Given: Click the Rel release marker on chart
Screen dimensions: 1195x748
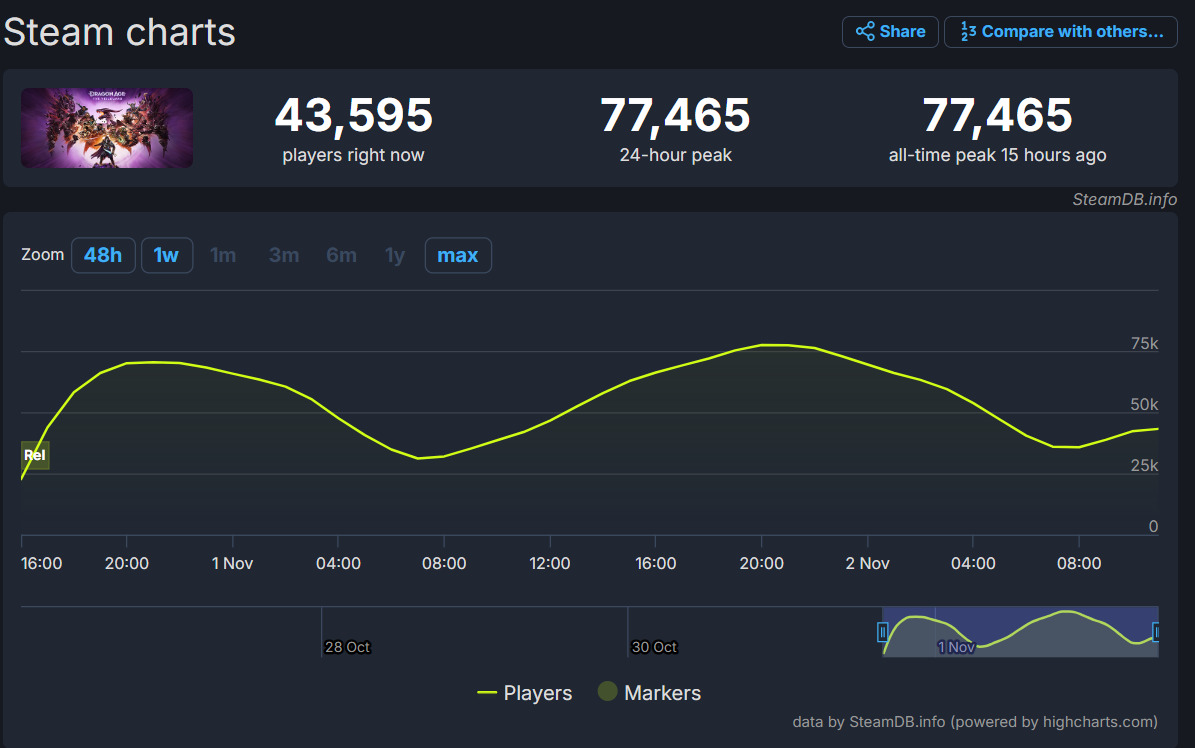Looking at the screenshot, I should click(x=35, y=455).
